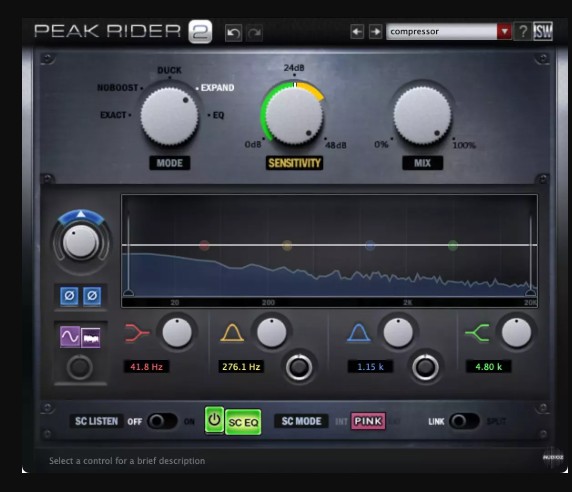Click the dark knob under waveform icons

pos(80,367)
